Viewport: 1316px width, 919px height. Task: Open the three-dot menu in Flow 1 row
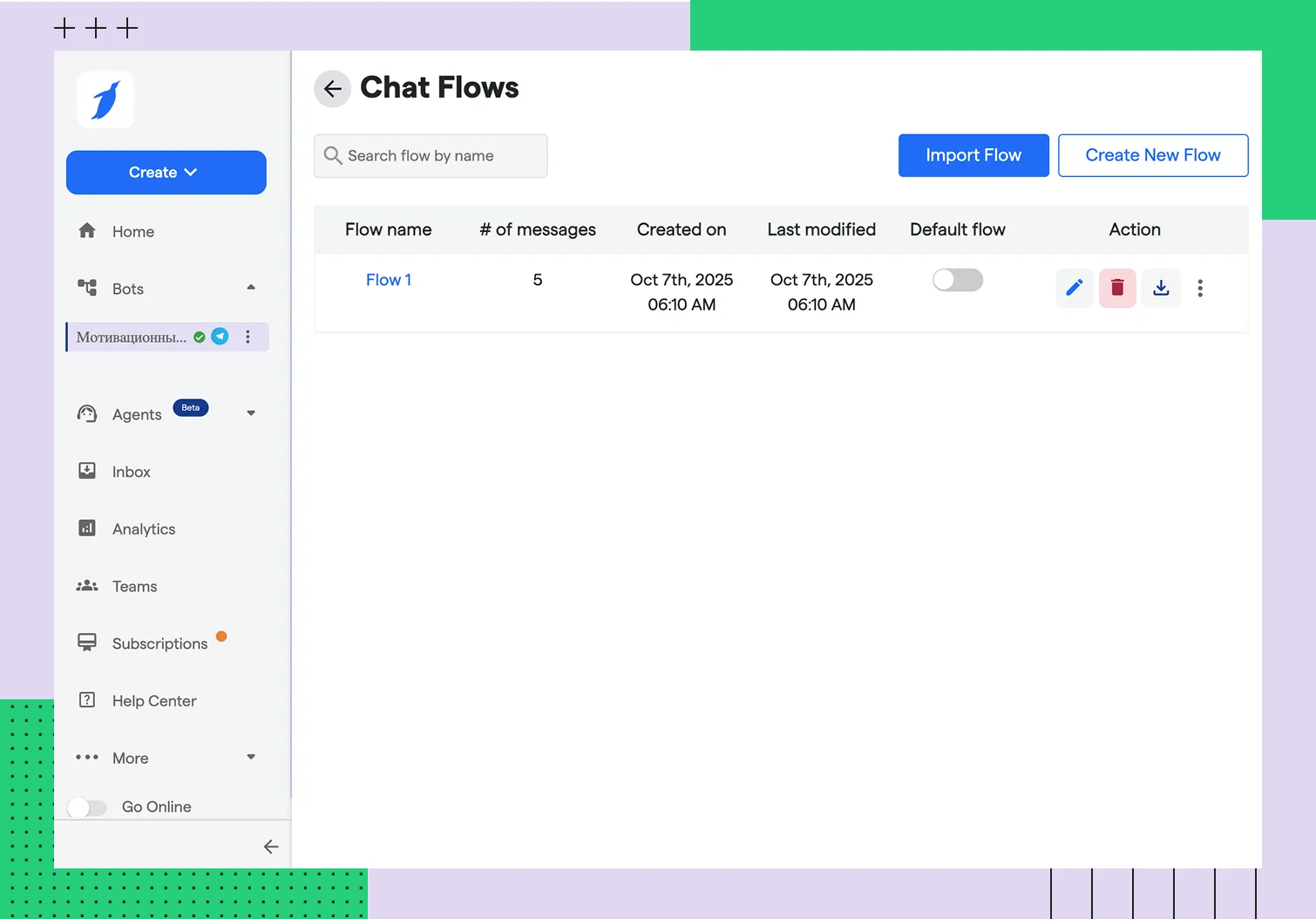coord(1200,289)
